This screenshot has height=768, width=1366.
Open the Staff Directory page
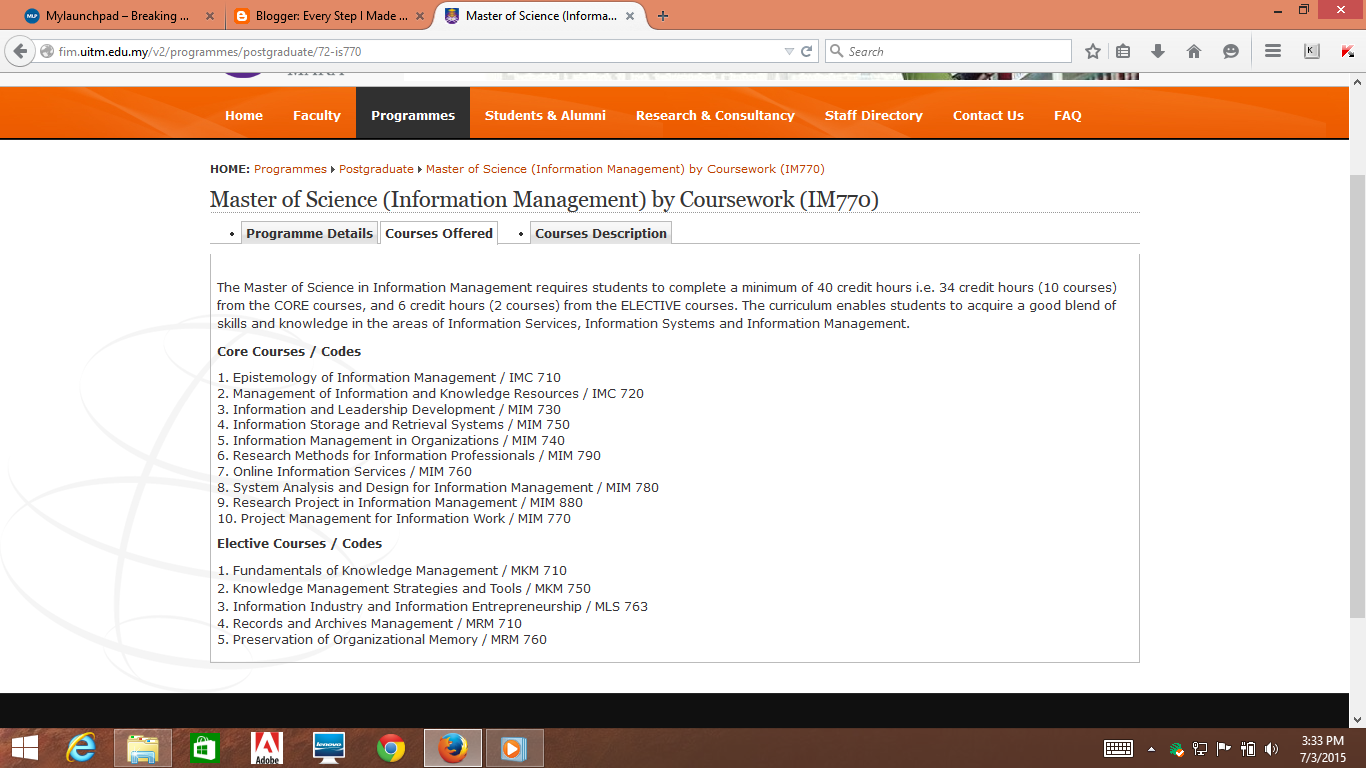point(874,115)
